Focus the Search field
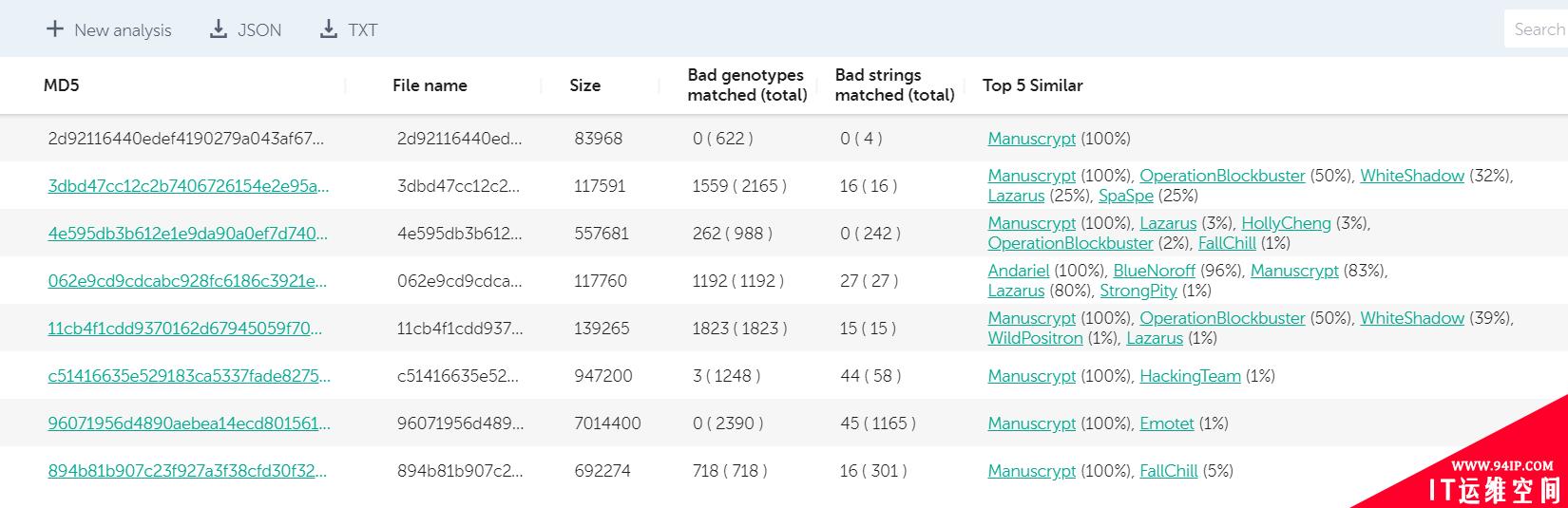Image resolution: width=1568 pixels, height=508 pixels. tap(1536, 28)
